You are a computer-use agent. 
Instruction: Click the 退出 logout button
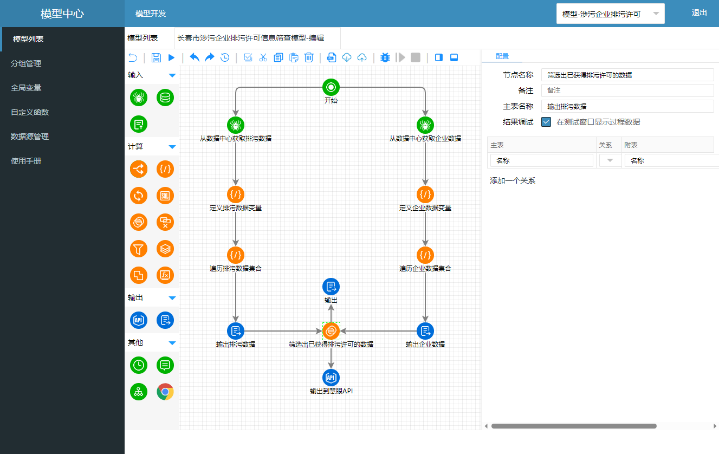point(698,13)
